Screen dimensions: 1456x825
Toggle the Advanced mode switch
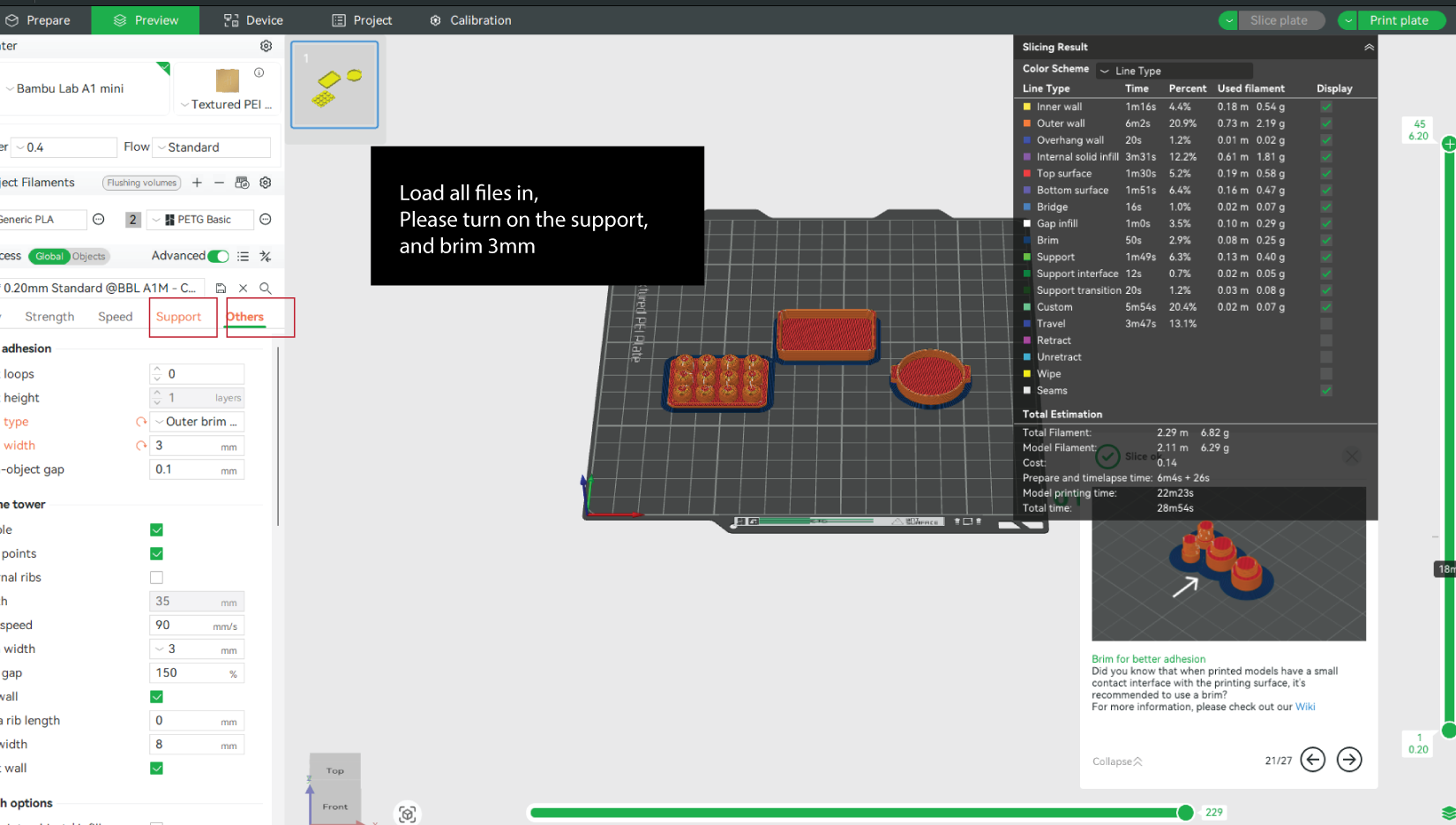click(218, 256)
